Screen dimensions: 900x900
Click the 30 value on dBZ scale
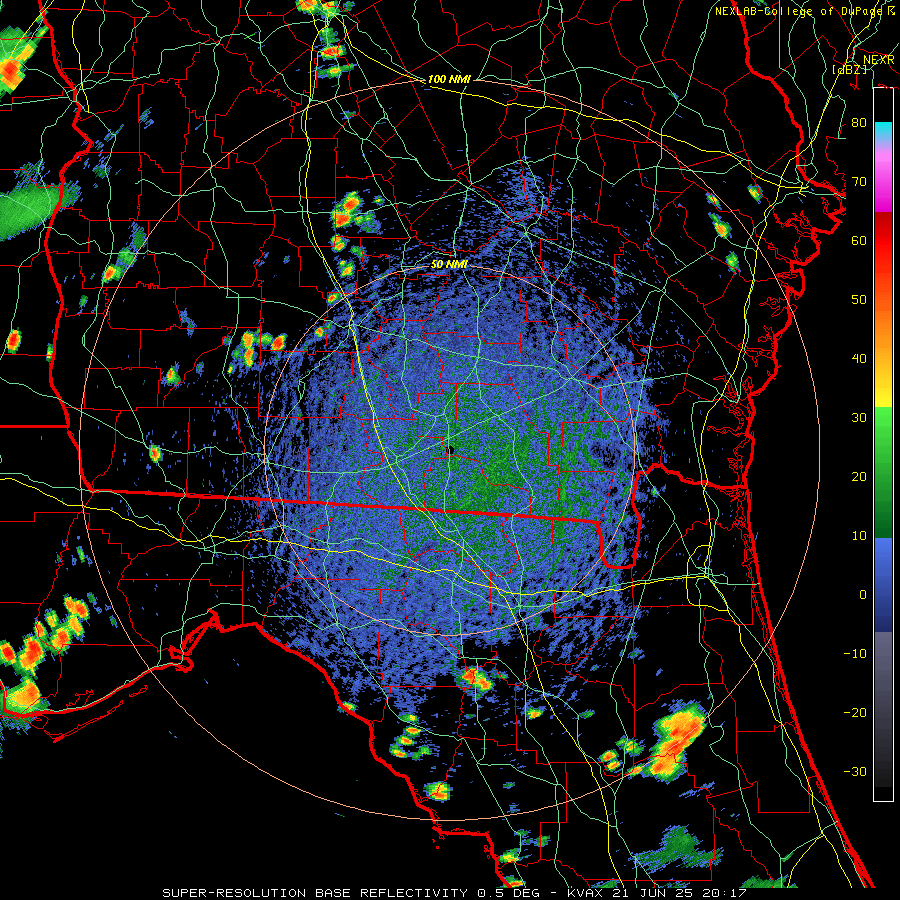pyautogui.click(x=859, y=418)
